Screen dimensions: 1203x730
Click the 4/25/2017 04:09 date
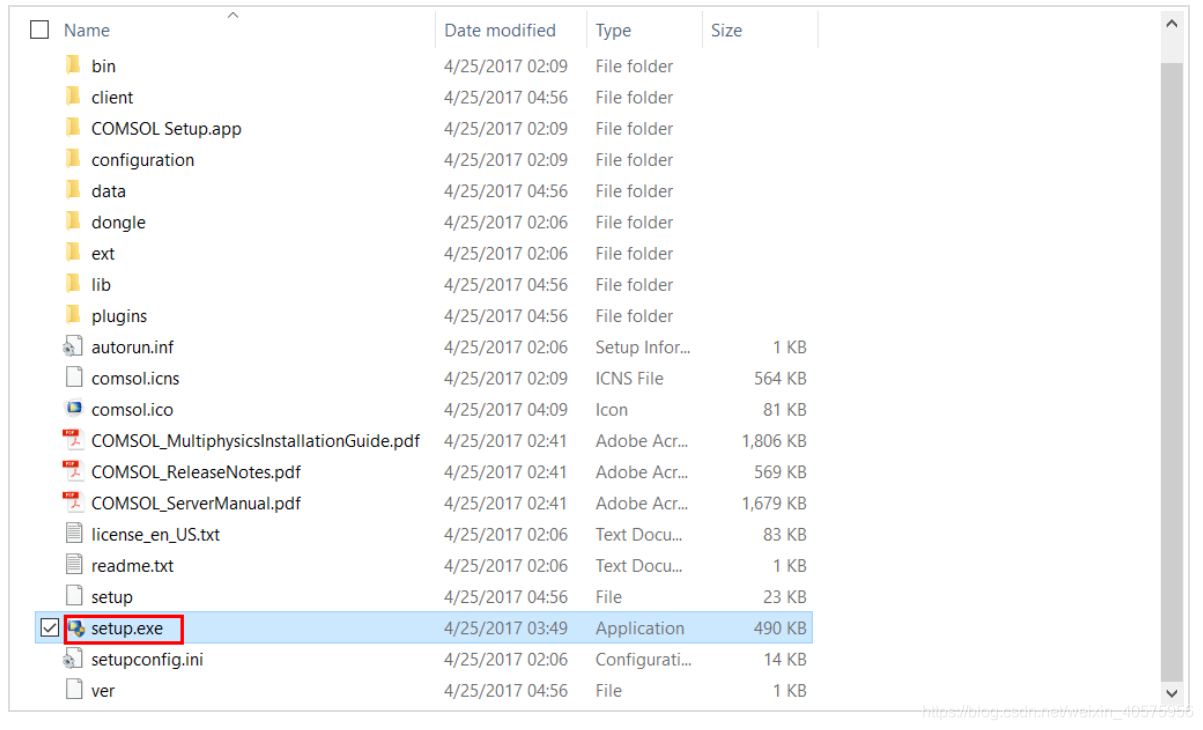pos(506,409)
